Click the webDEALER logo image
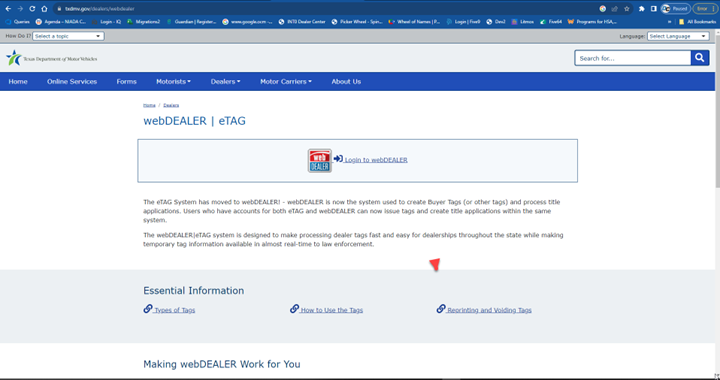The height and width of the screenshot is (380, 720). click(320, 161)
